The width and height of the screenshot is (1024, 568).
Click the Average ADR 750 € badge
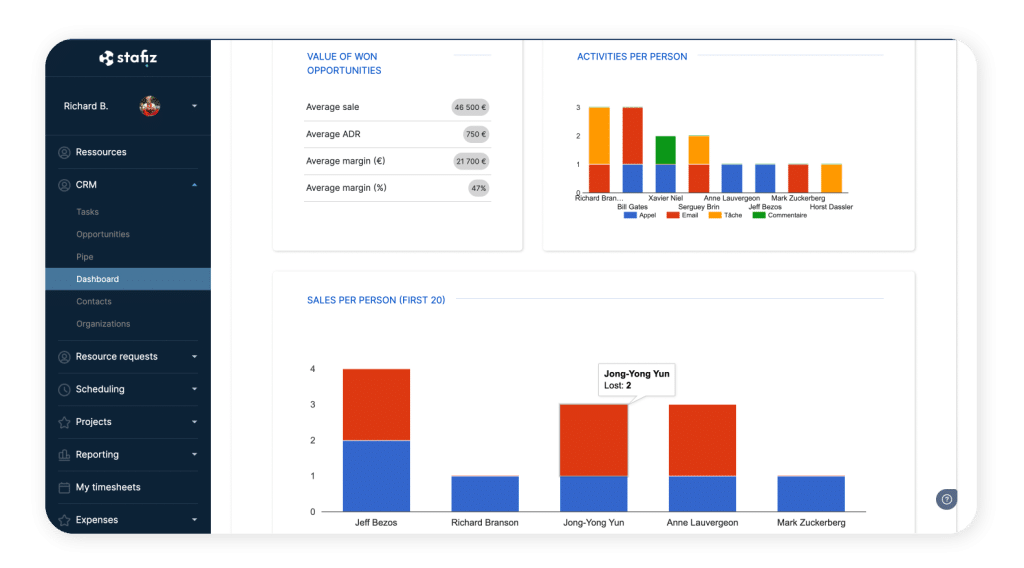[x=476, y=134]
